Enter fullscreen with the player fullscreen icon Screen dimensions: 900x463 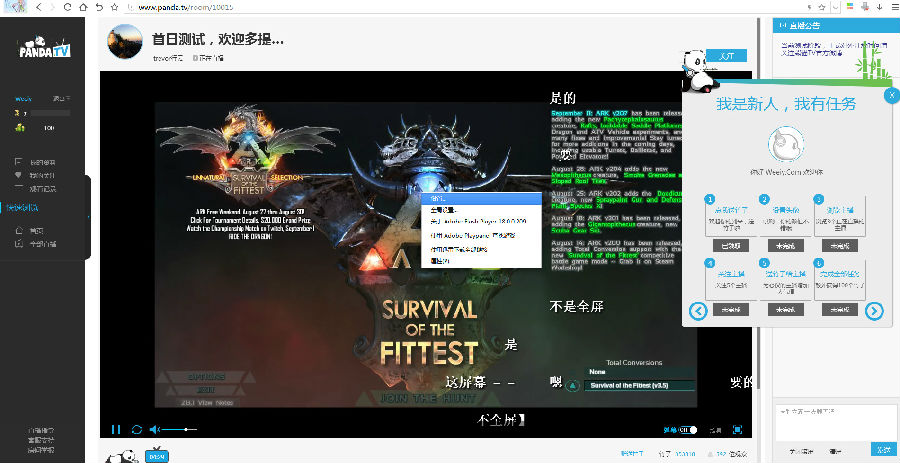tap(738, 430)
